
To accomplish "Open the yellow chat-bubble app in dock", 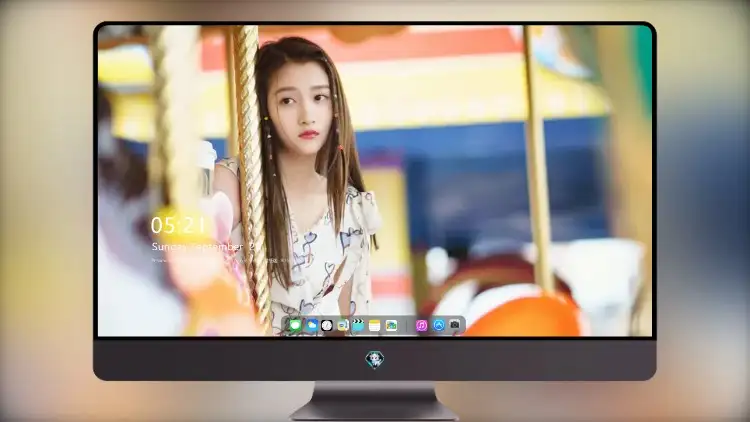I will coord(342,325).
